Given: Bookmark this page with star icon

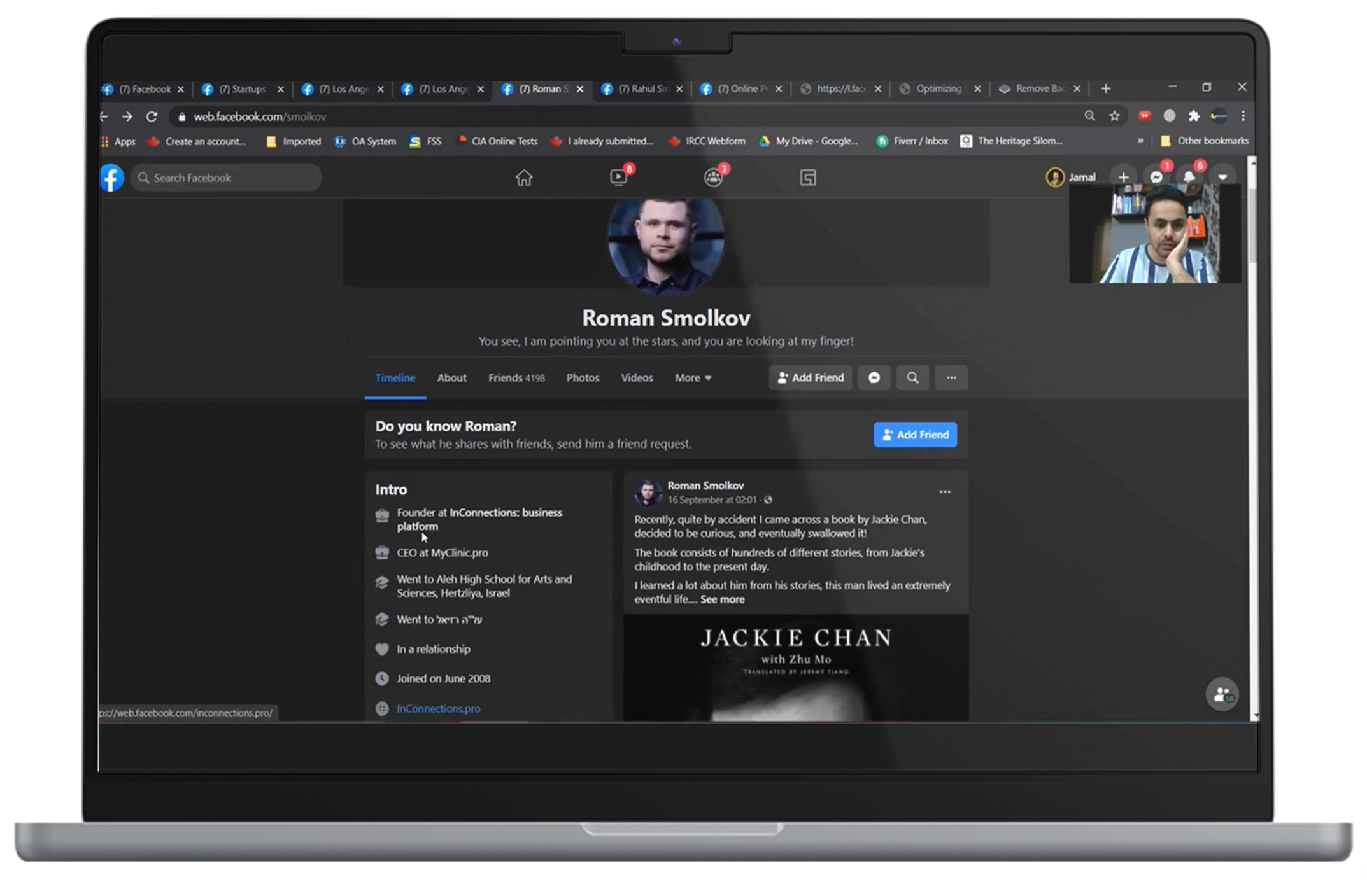Looking at the screenshot, I should [1114, 116].
